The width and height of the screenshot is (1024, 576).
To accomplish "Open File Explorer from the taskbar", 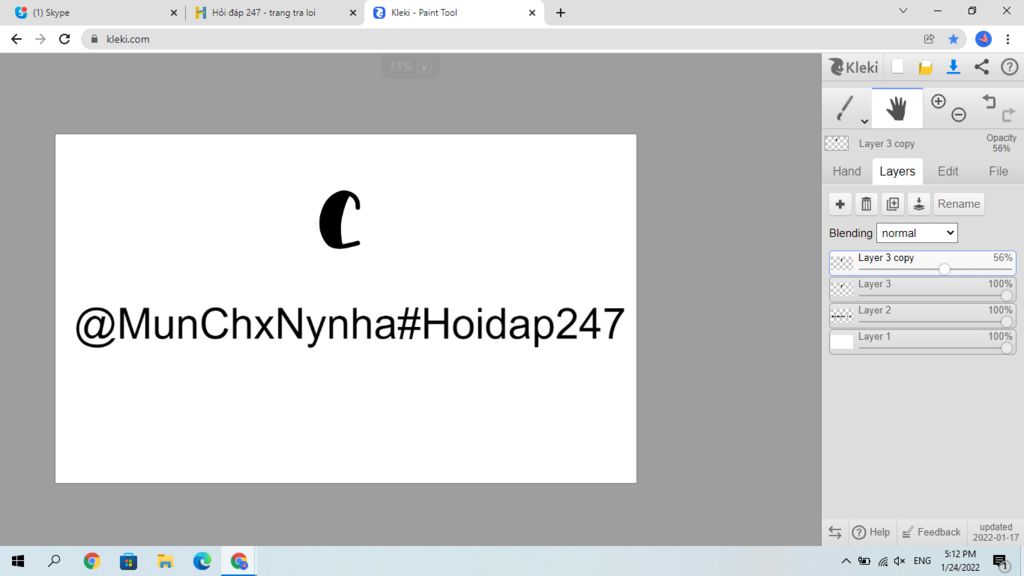I will pos(165,561).
